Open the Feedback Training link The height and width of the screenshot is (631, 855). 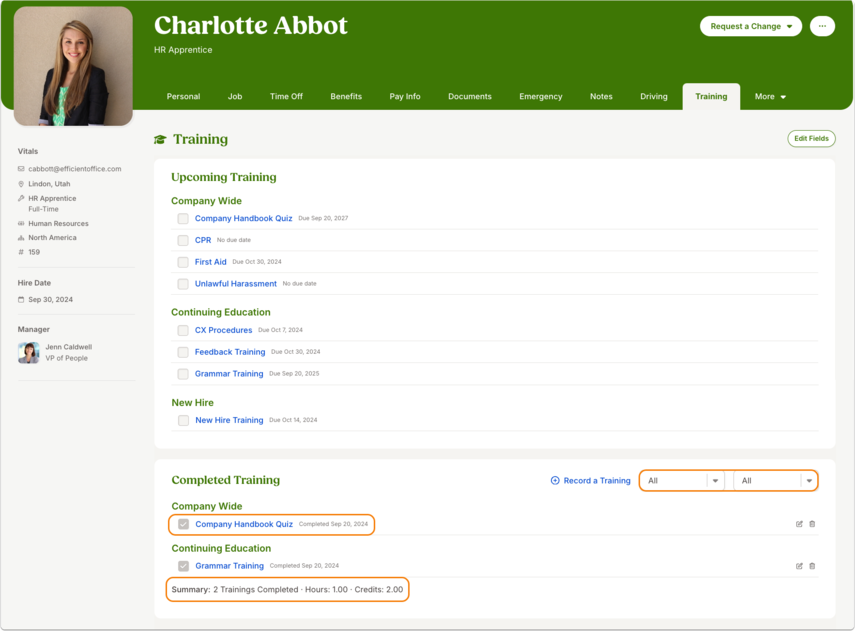tap(230, 352)
